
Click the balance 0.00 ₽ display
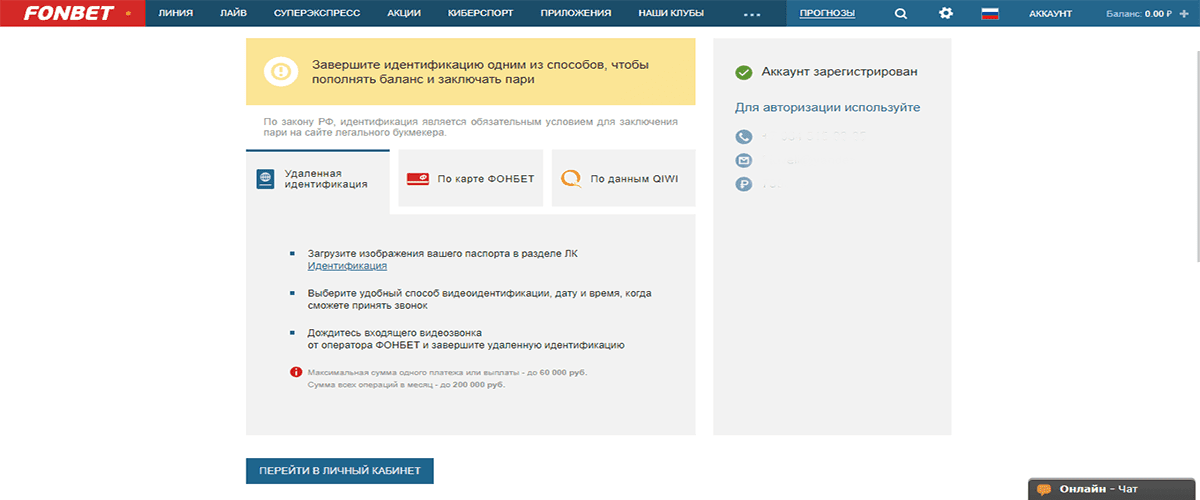coord(1140,14)
